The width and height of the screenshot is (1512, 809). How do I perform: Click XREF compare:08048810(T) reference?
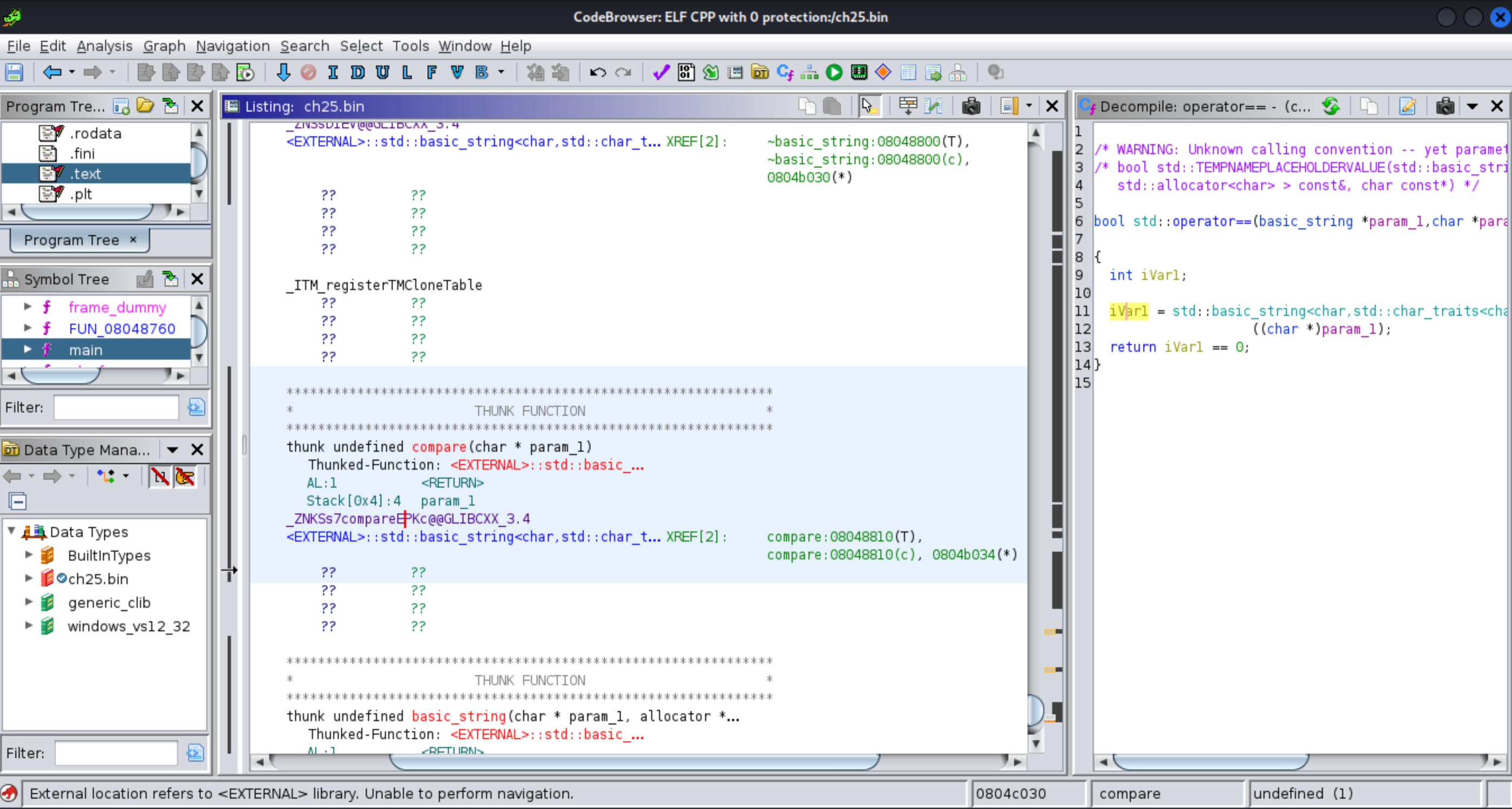[x=845, y=536]
